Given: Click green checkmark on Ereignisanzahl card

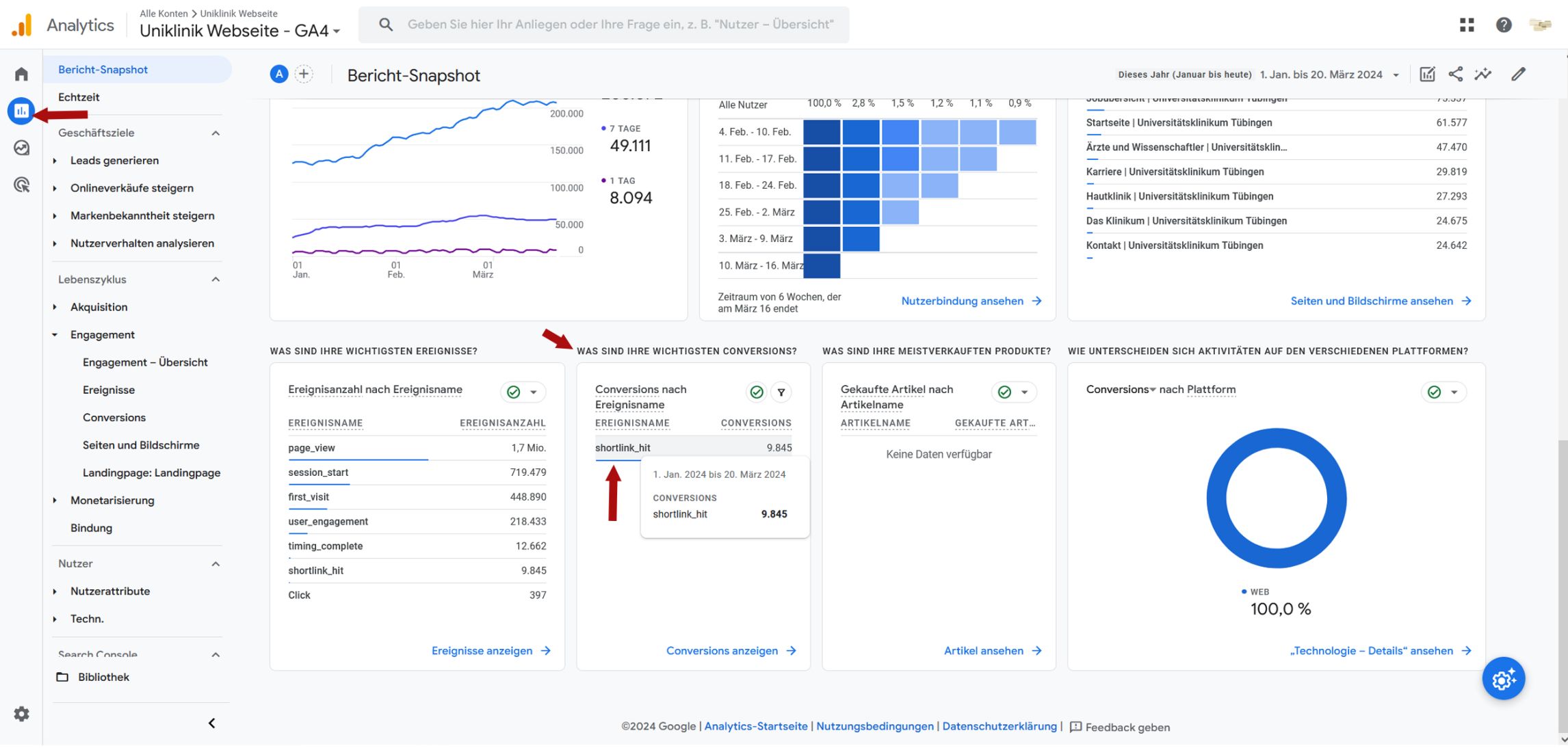Looking at the screenshot, I should pos(514,392).
